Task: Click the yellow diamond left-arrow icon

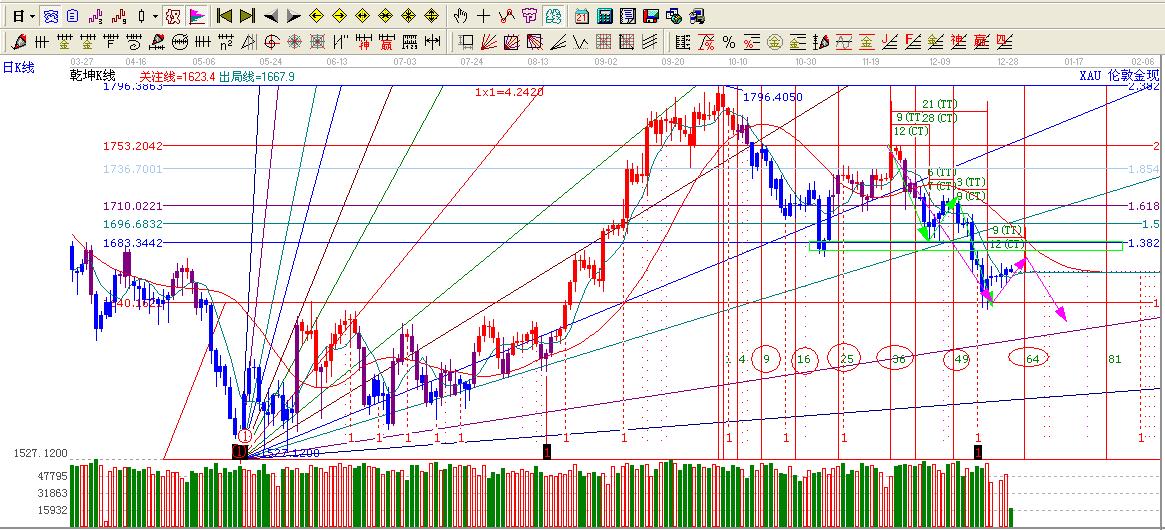Action: (x=316, y=16)
